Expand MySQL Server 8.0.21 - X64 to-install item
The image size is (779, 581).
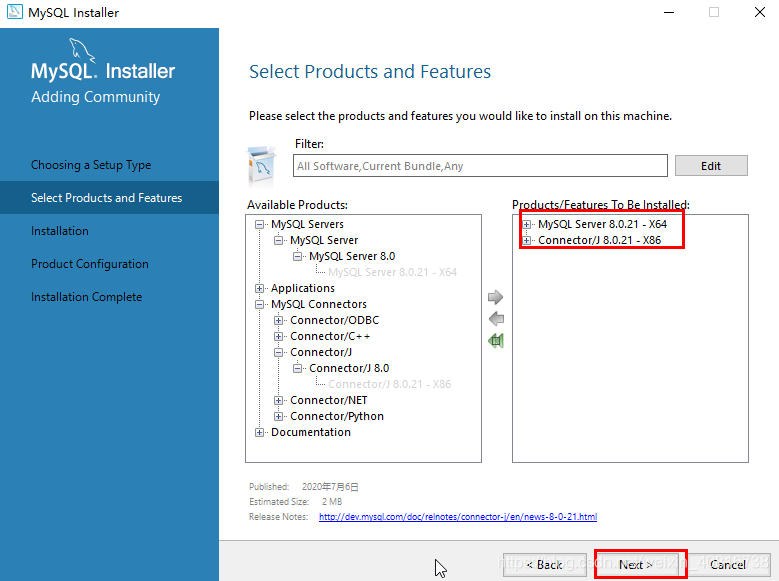click(527, 225)
